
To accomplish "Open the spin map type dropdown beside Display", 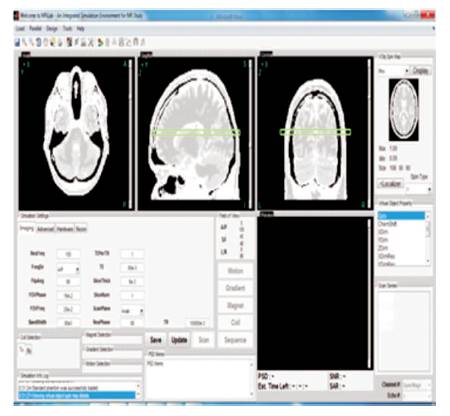I will point(394,71).
